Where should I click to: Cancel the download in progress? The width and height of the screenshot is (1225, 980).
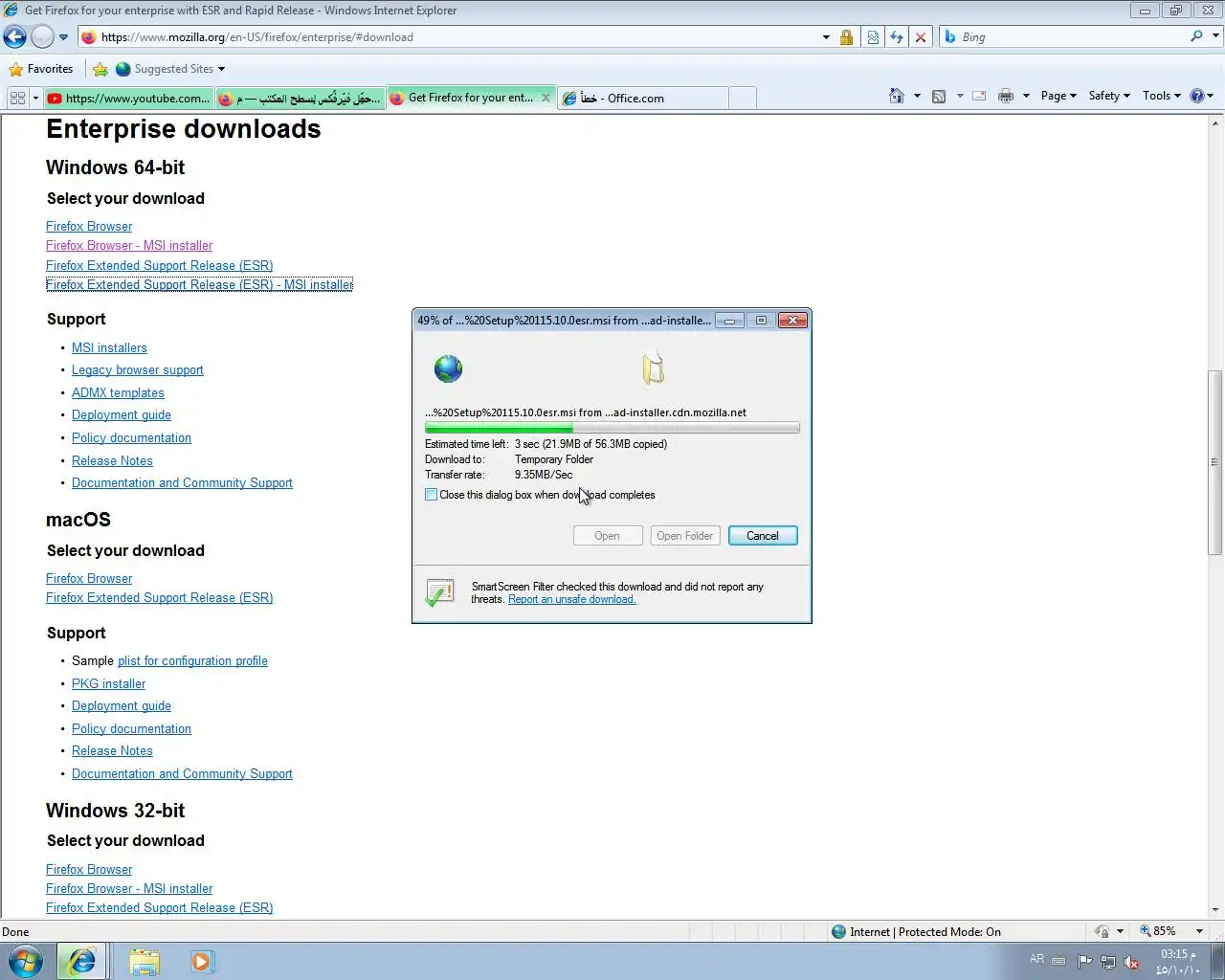tap(763, 536)
